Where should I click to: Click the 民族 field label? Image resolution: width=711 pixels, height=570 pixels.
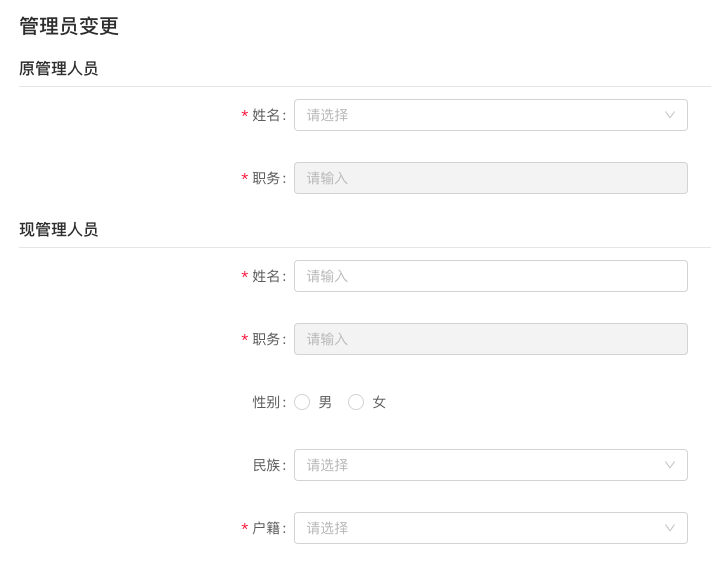[266, 465]
